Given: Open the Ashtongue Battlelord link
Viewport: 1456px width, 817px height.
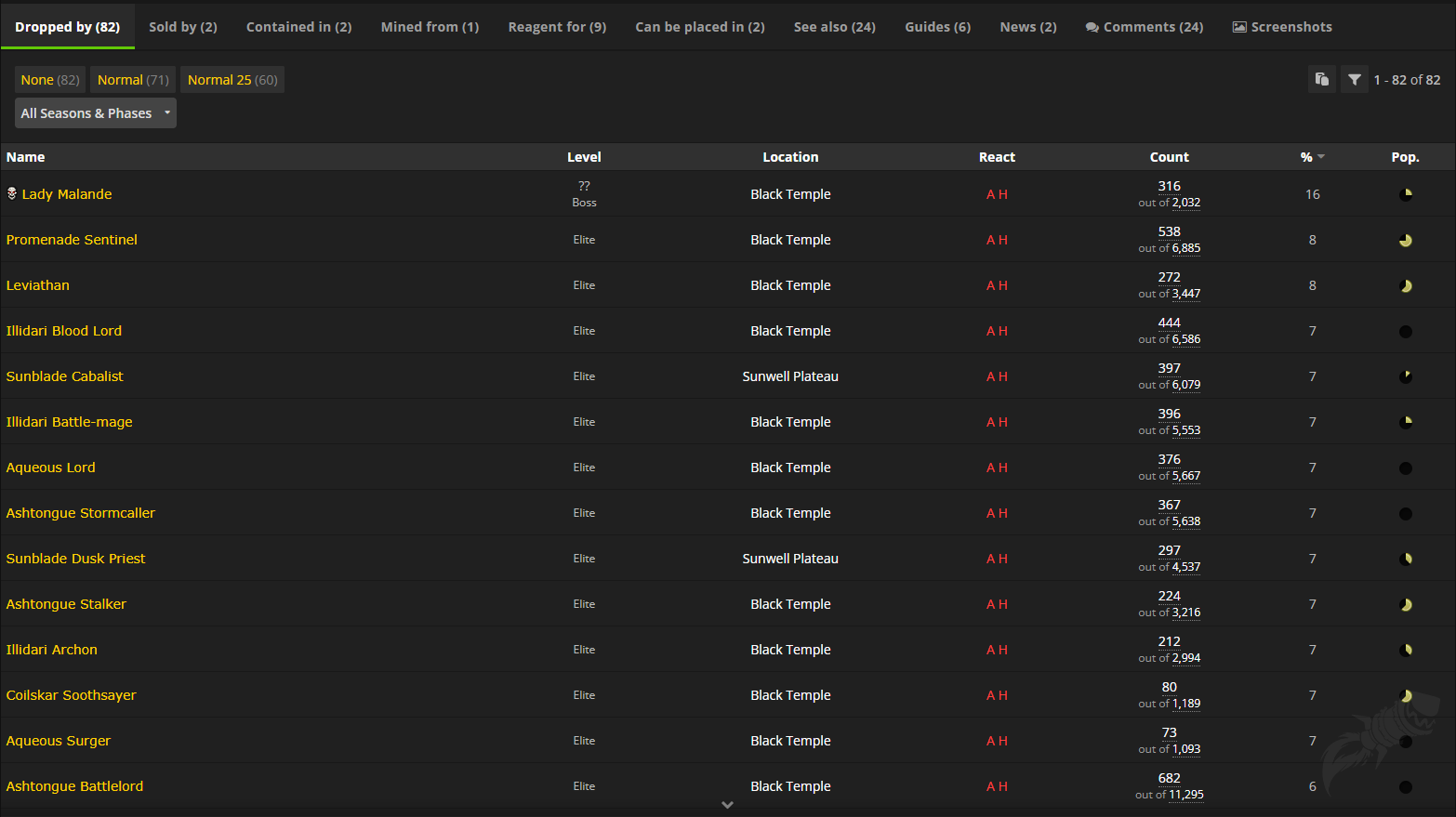Looking at the screenshot, I should point(75,786).
